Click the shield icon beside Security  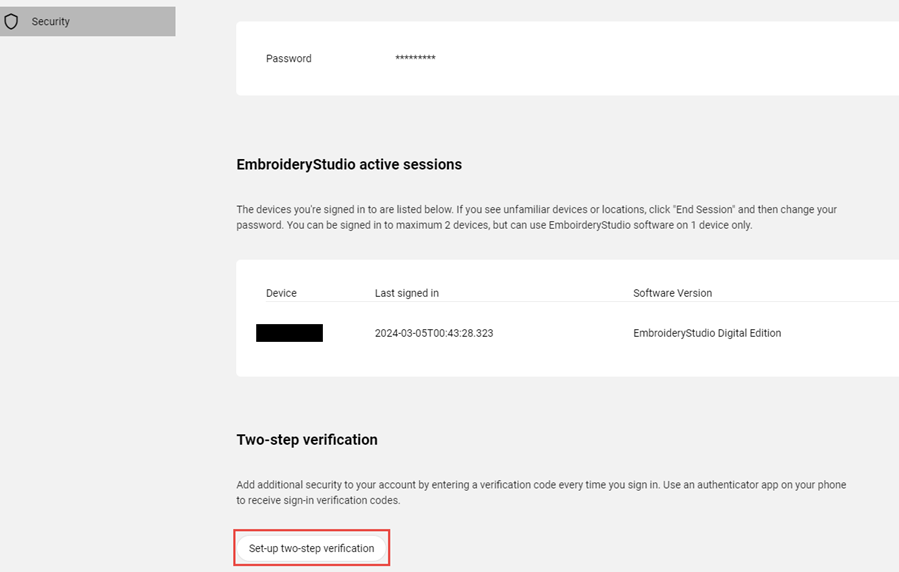tap(11, 21)
